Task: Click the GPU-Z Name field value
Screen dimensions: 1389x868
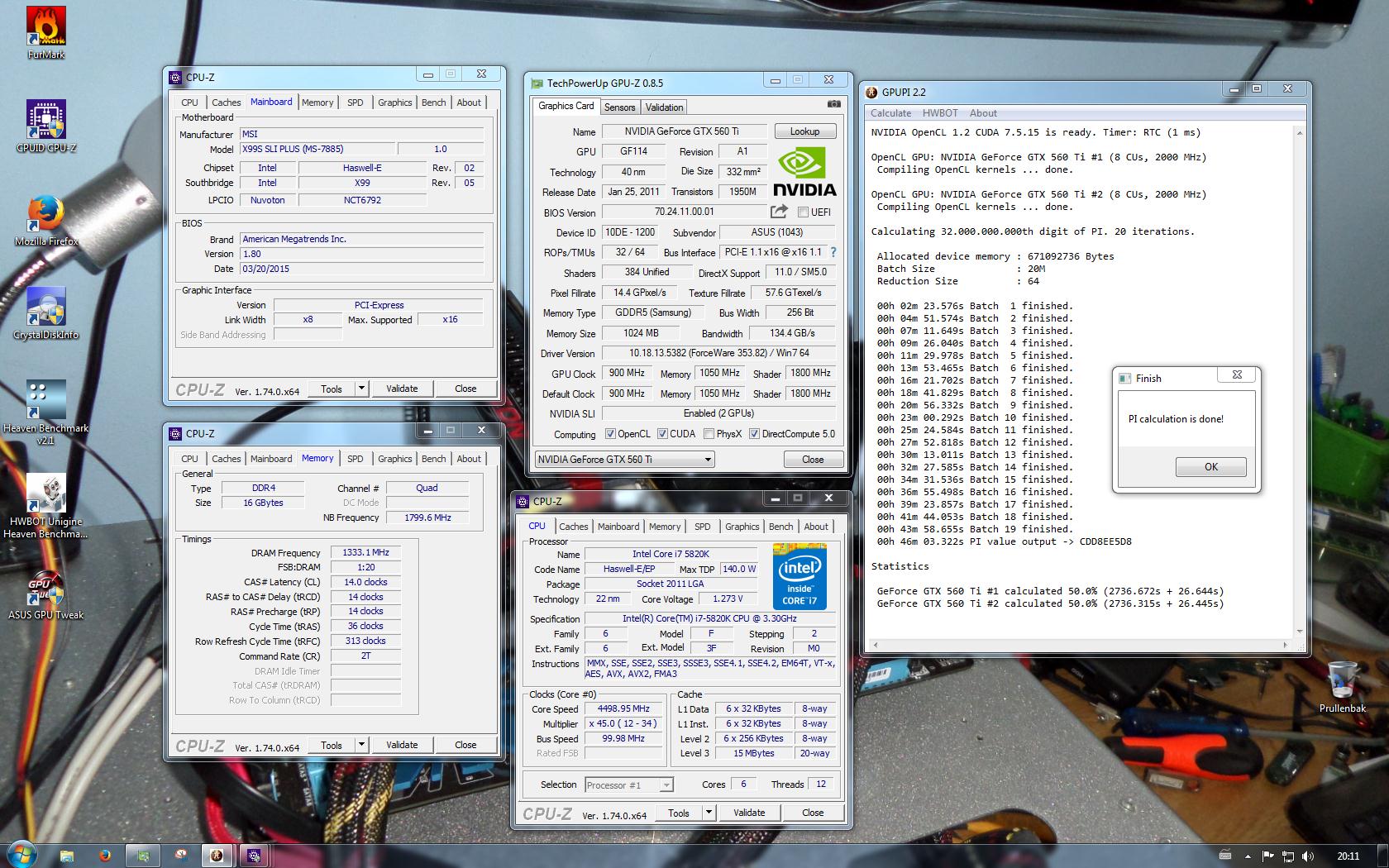Action: click(x=684, y=131)
